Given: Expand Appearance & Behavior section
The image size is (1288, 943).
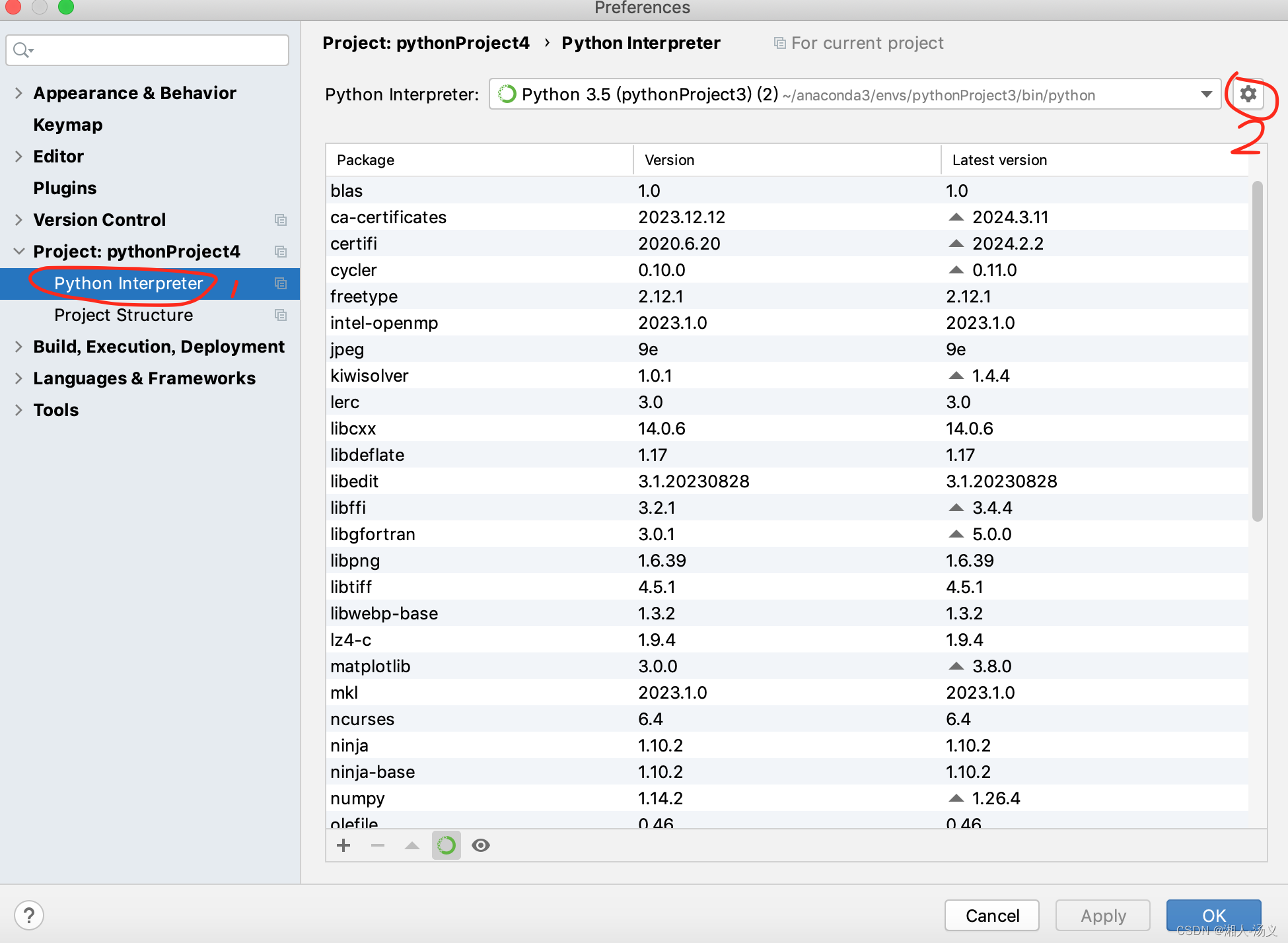Looking at the screenshot, I should pos(18,93).
